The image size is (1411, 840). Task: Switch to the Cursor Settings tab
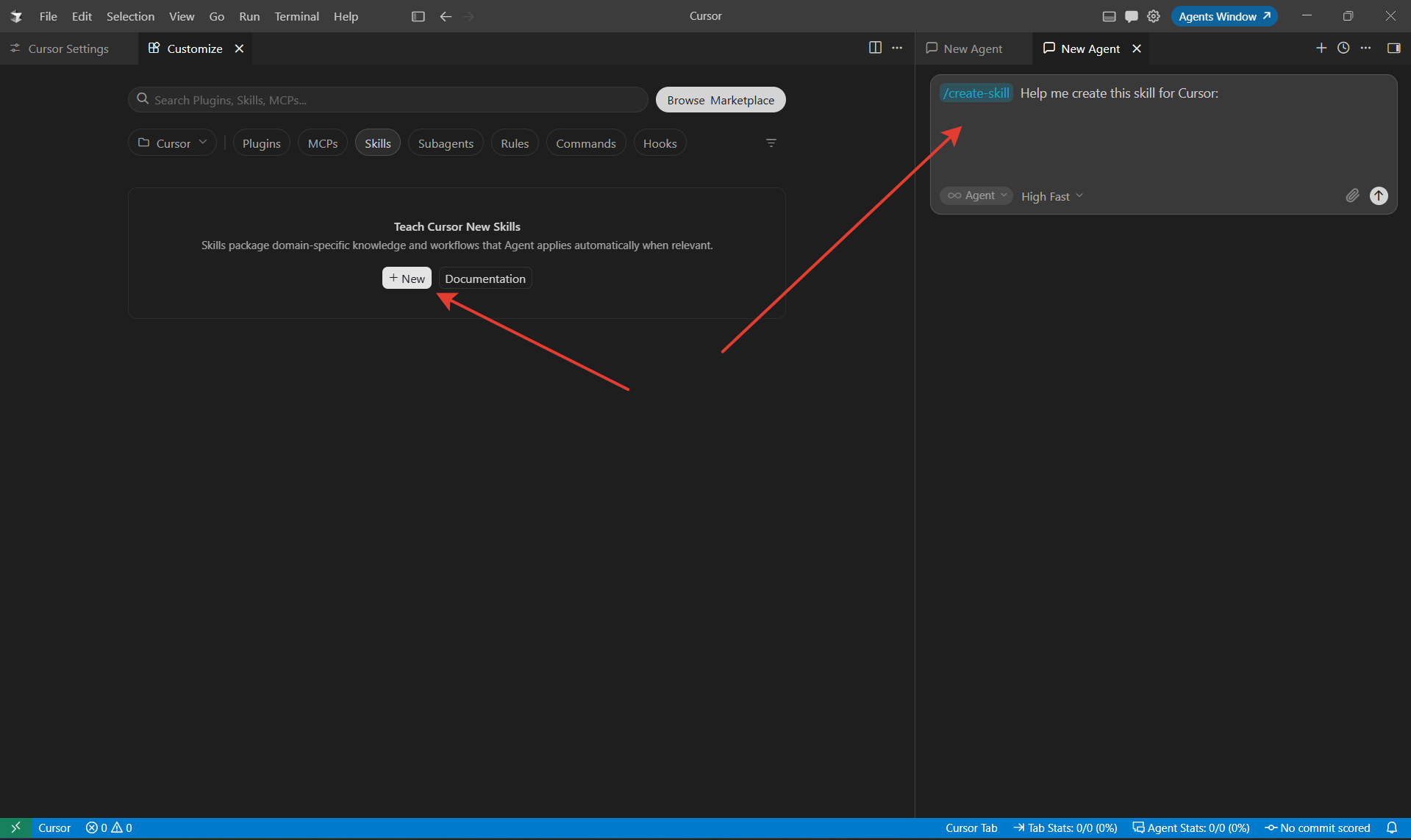point(68,49)
